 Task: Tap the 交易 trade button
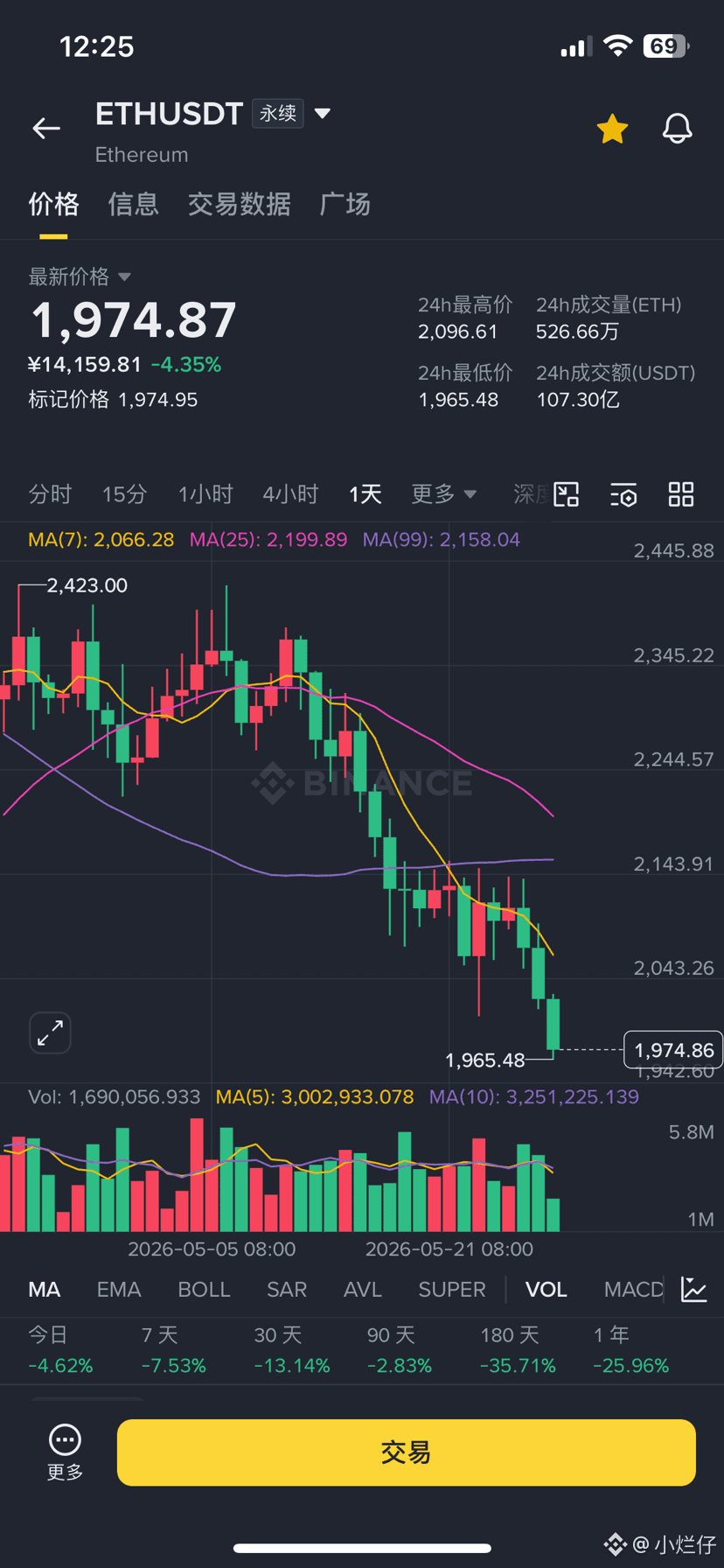[407, 1452]
